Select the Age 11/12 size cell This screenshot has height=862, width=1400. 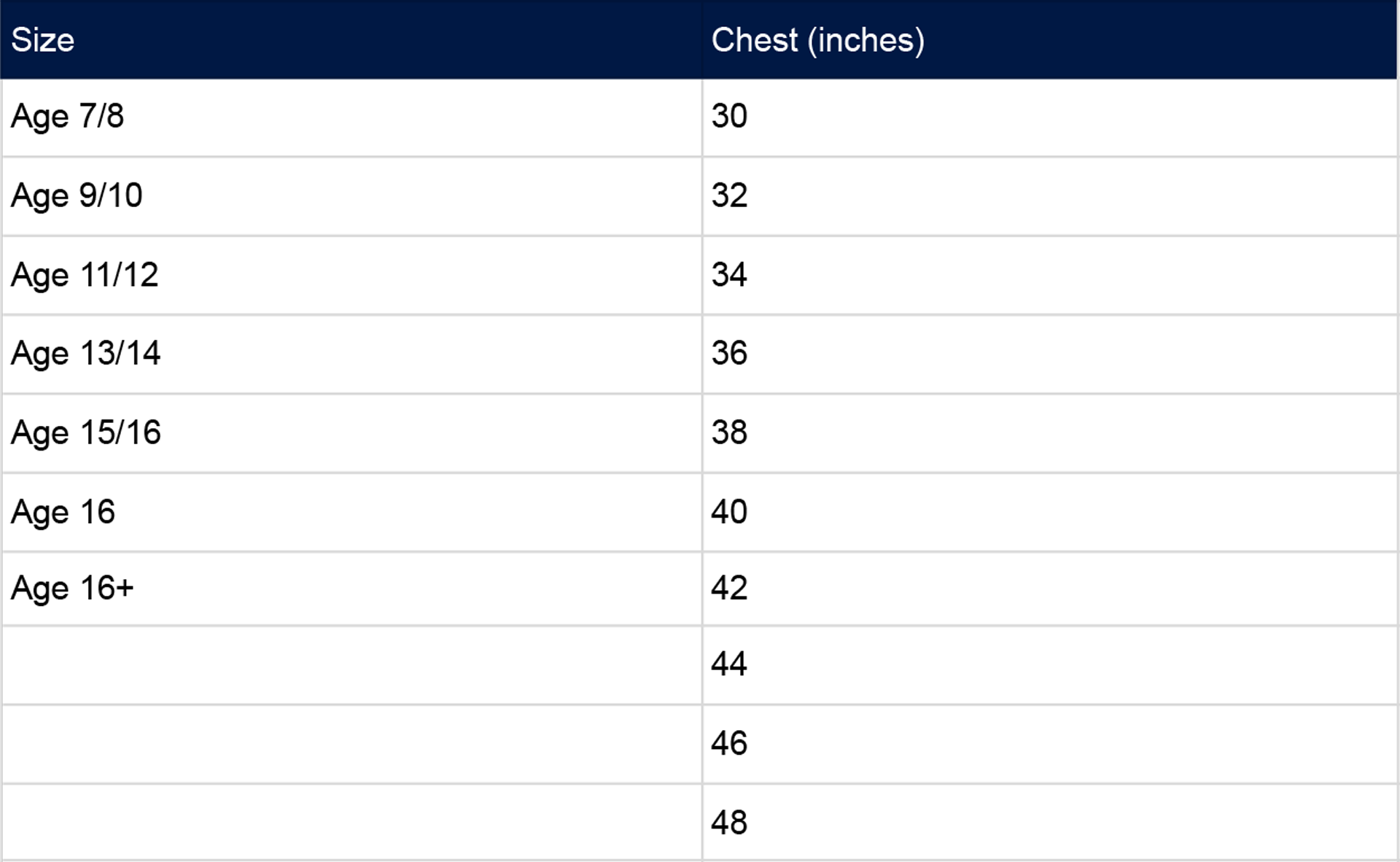tap(351, 275)
